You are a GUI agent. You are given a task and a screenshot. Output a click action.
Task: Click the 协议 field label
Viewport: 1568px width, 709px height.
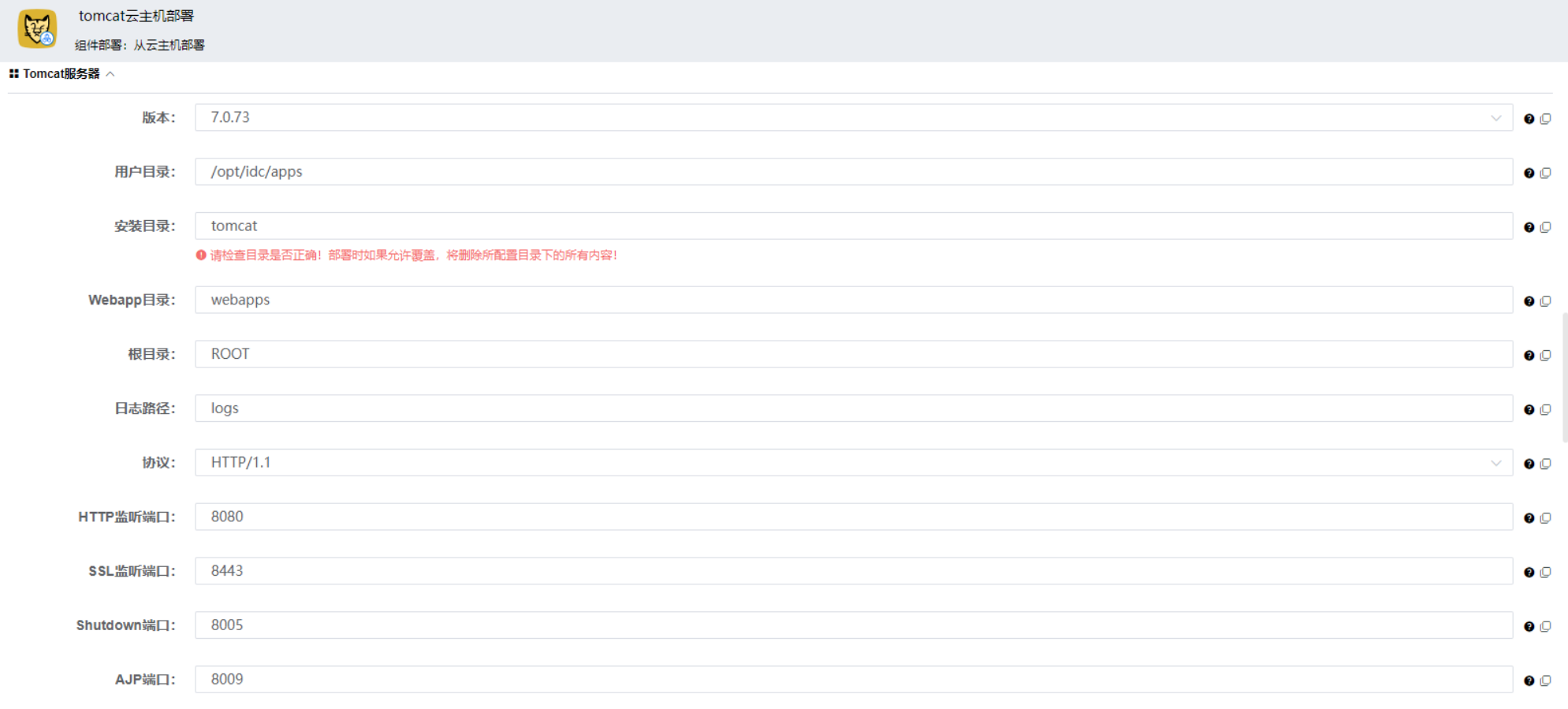[x=158, y=463]
